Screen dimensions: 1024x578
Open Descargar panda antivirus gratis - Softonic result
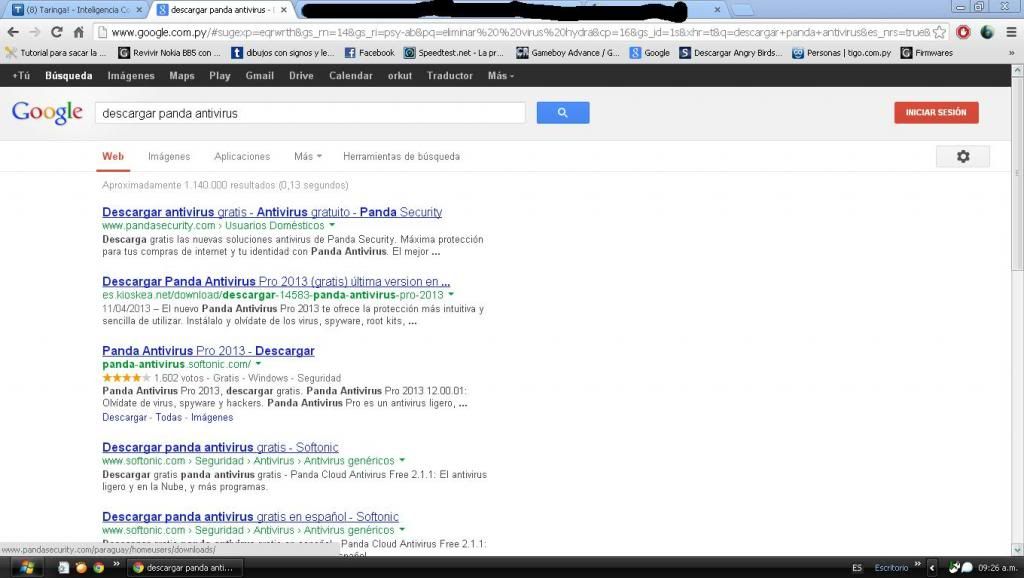[220, 447]
